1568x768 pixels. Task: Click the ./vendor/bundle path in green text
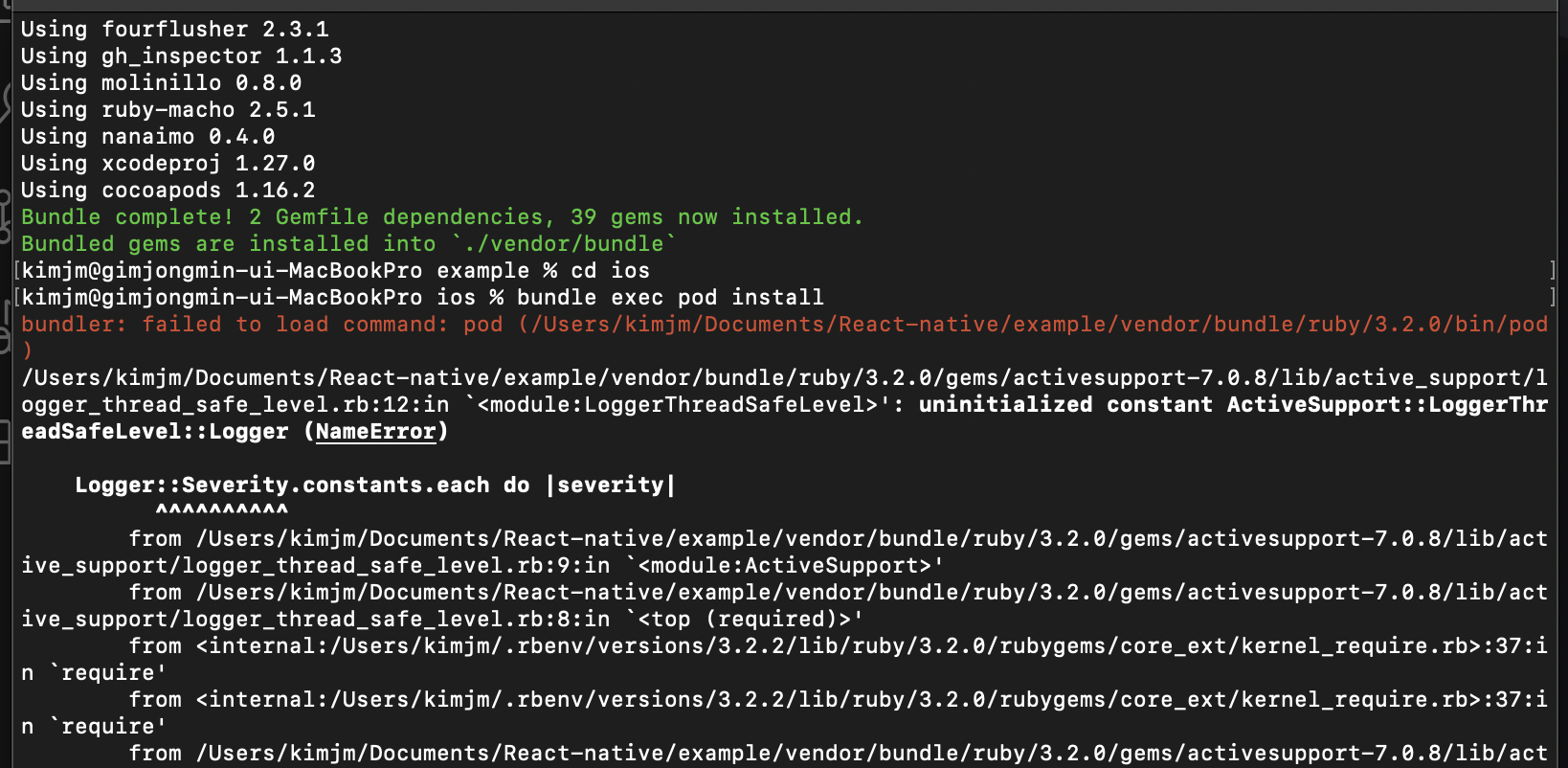[563, 244]
